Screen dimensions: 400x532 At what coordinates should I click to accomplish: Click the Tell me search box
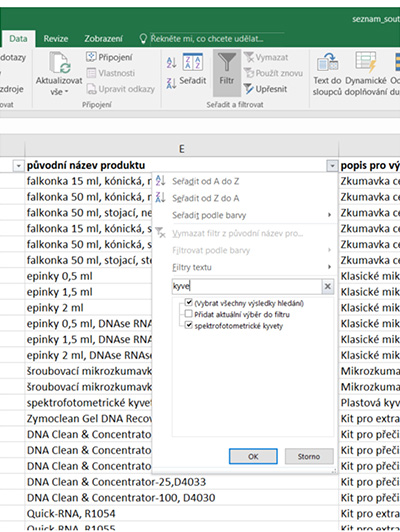216,38
